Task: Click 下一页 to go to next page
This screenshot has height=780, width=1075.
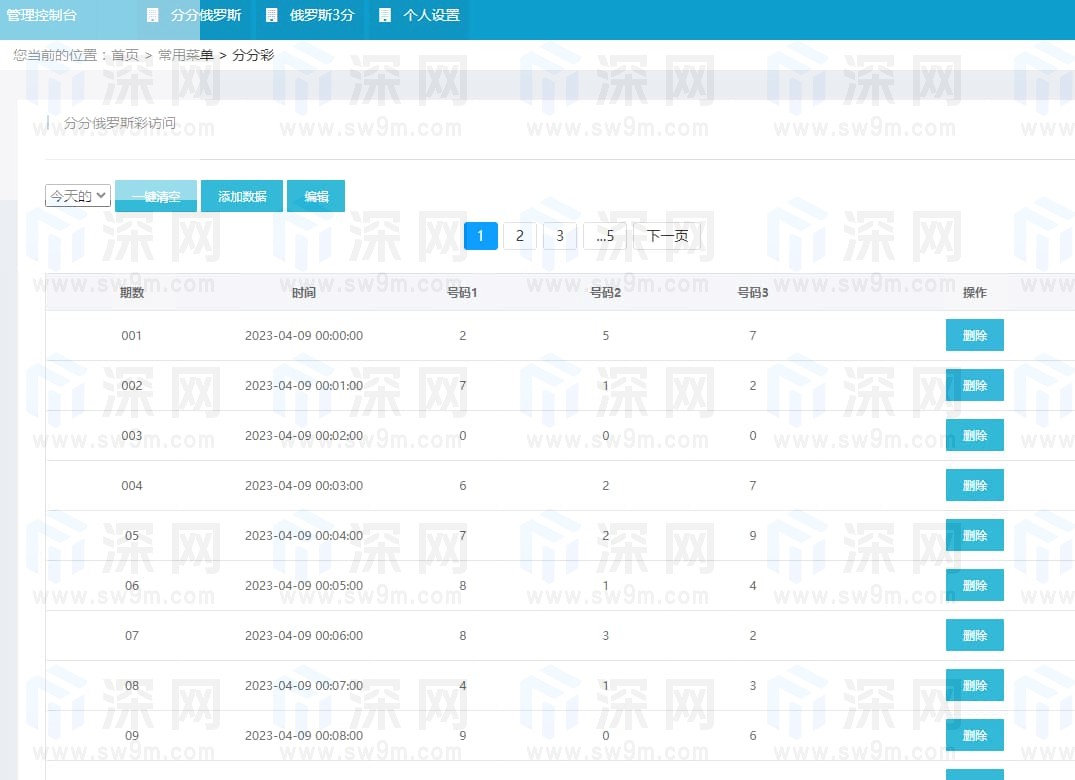Action: (x=667, y=236)
